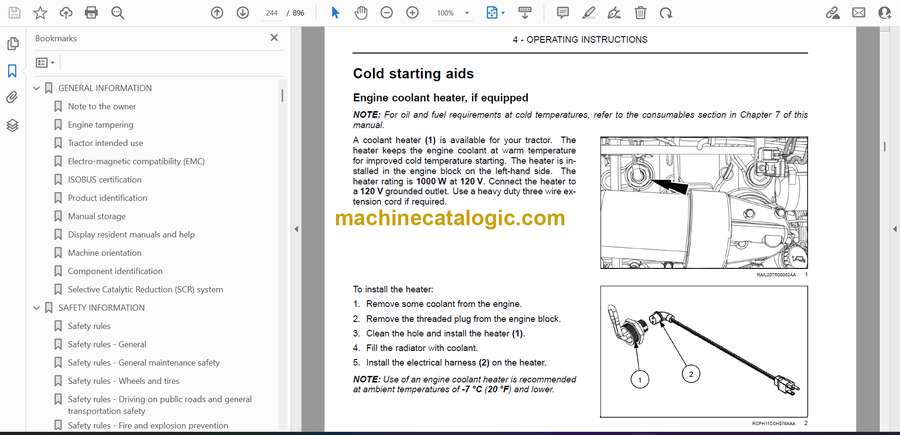Open the Engine tampering bookmark
This screenshot has width=900, height=435.
[x=100, y=125]
